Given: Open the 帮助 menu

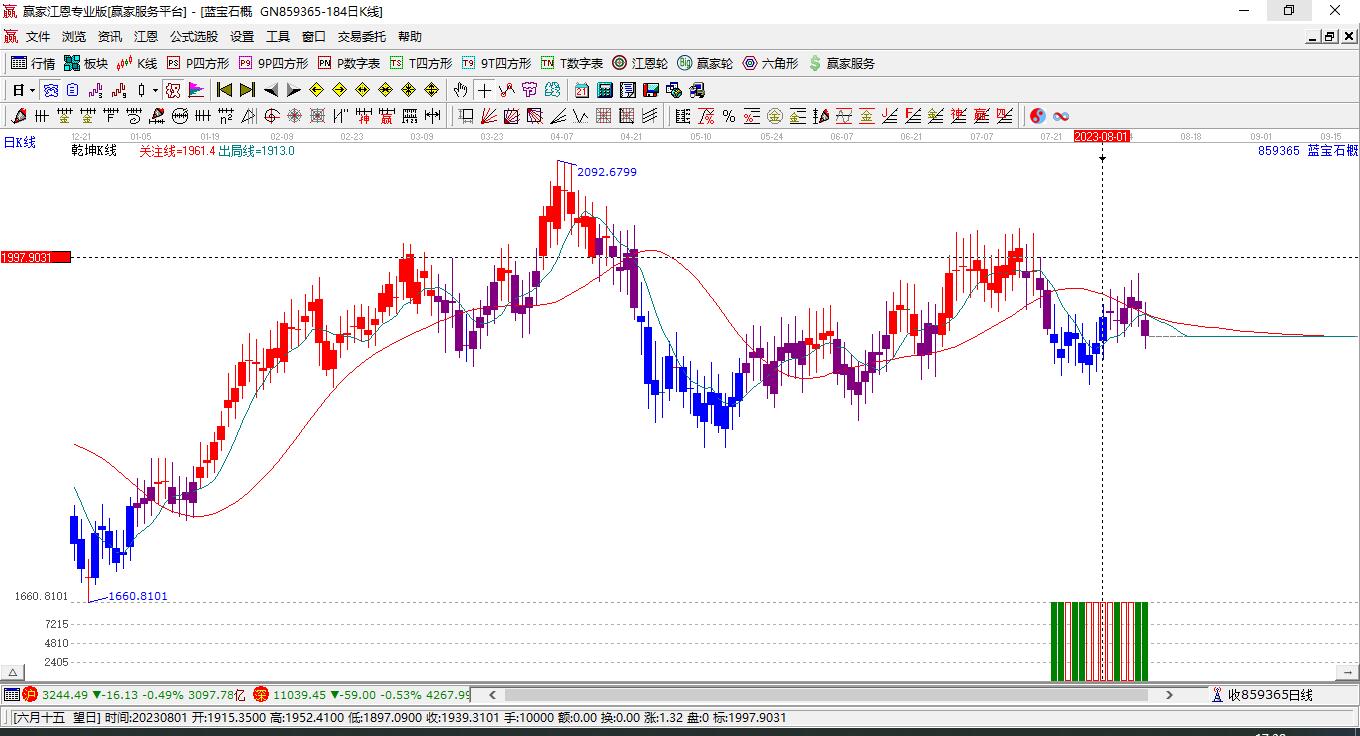Looking at the screenshot, I should click(410, 37).
